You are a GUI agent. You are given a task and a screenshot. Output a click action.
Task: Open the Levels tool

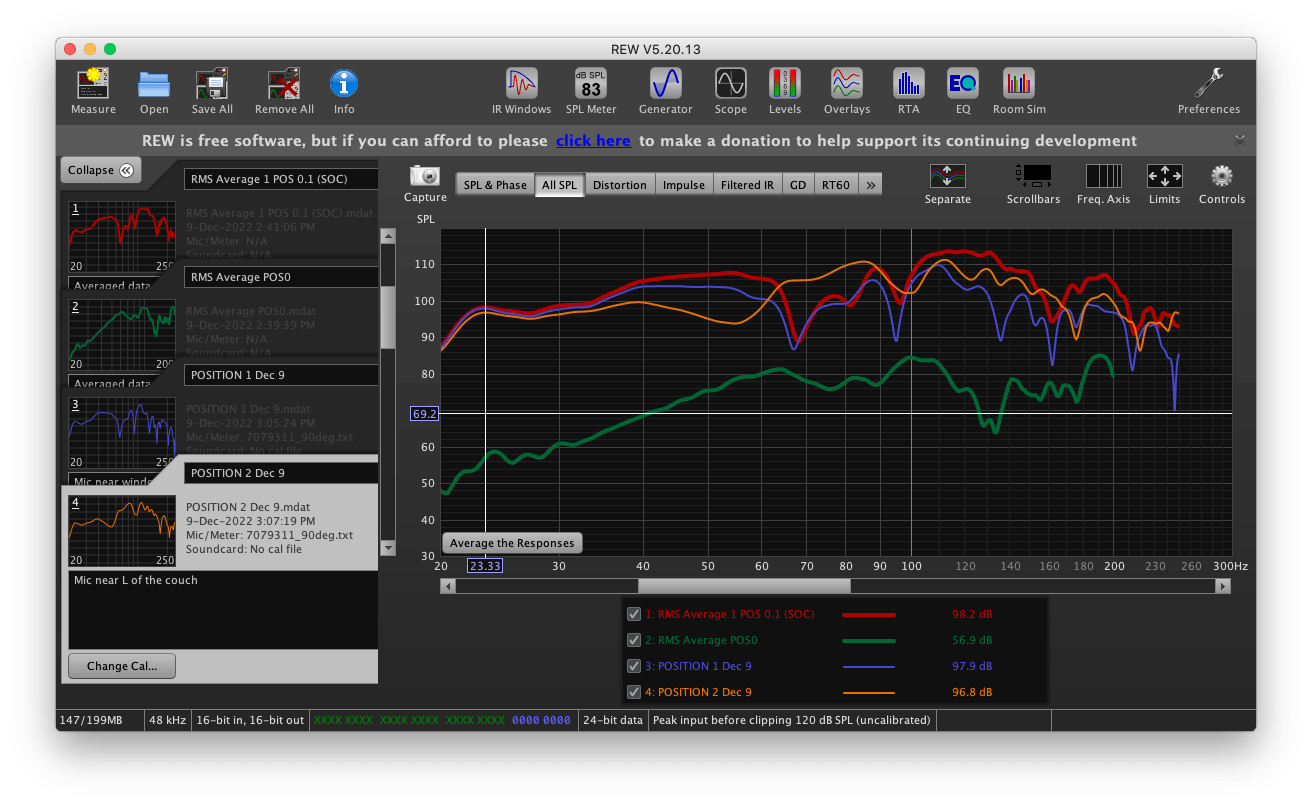(784, 83)
